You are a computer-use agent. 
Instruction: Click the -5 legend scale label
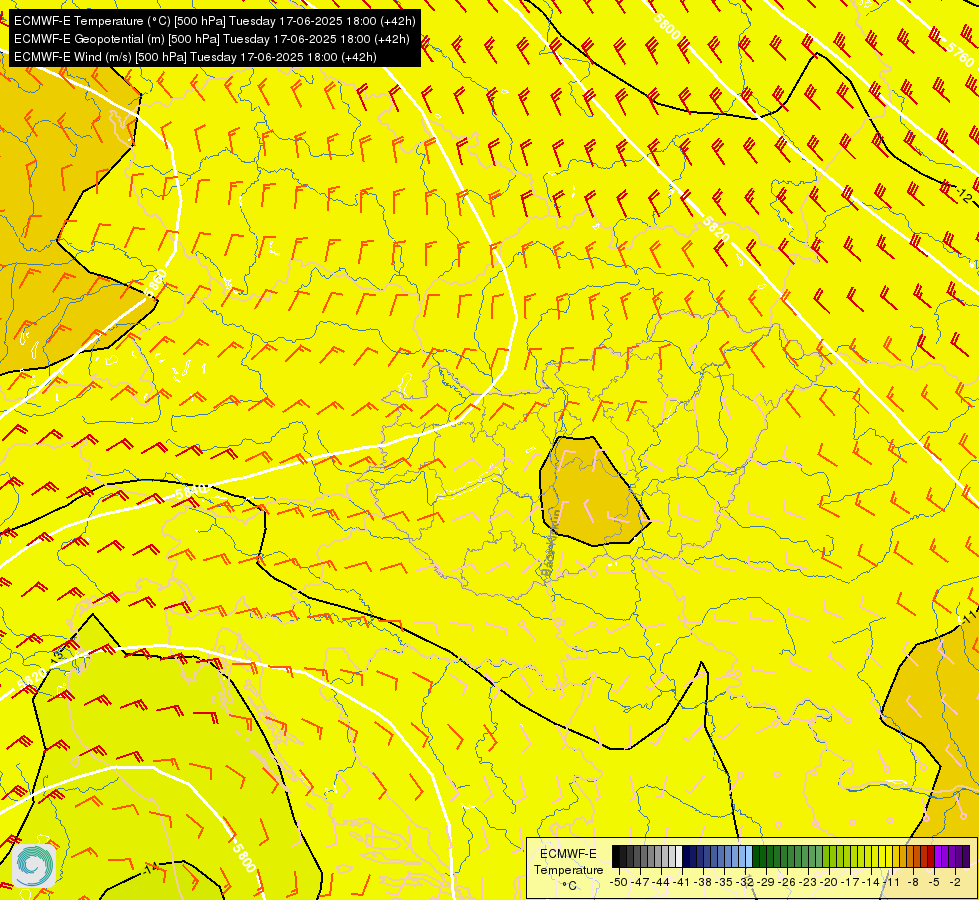[934, 882]
